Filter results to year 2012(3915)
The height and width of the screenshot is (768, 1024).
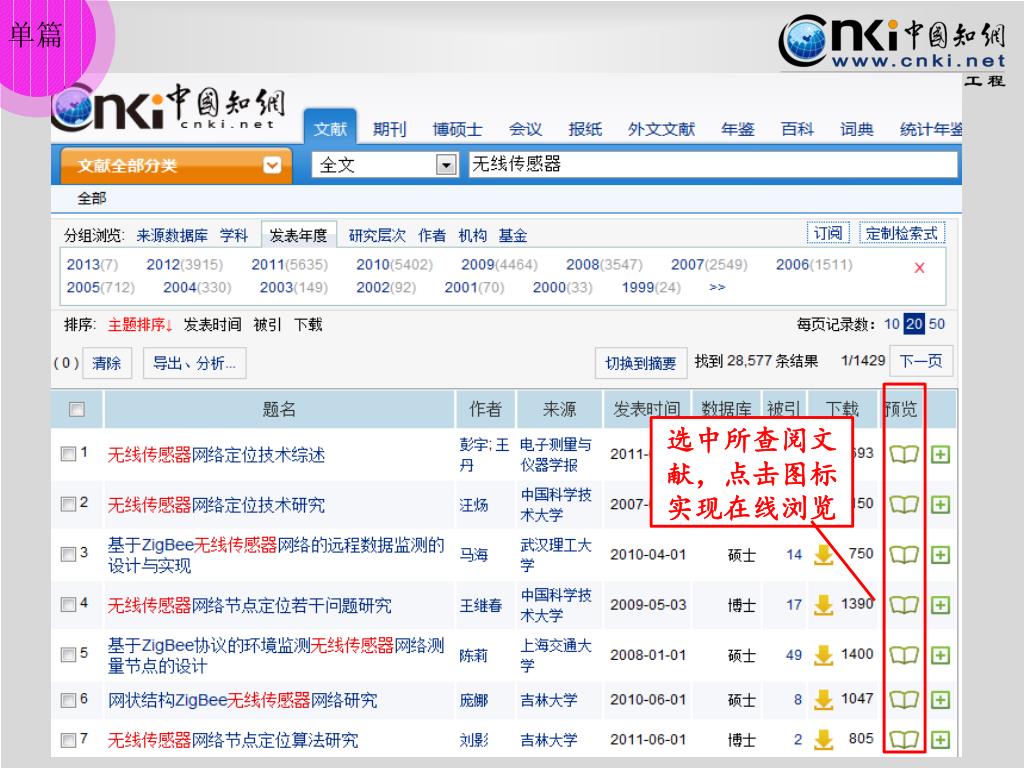coord(185,264)
